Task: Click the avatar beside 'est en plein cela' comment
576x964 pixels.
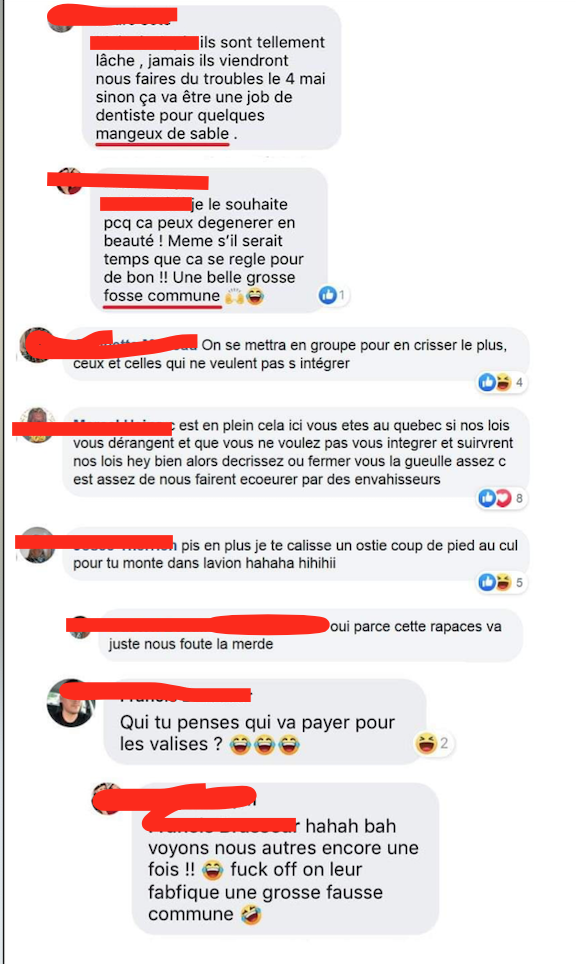Action: [36, 424]
